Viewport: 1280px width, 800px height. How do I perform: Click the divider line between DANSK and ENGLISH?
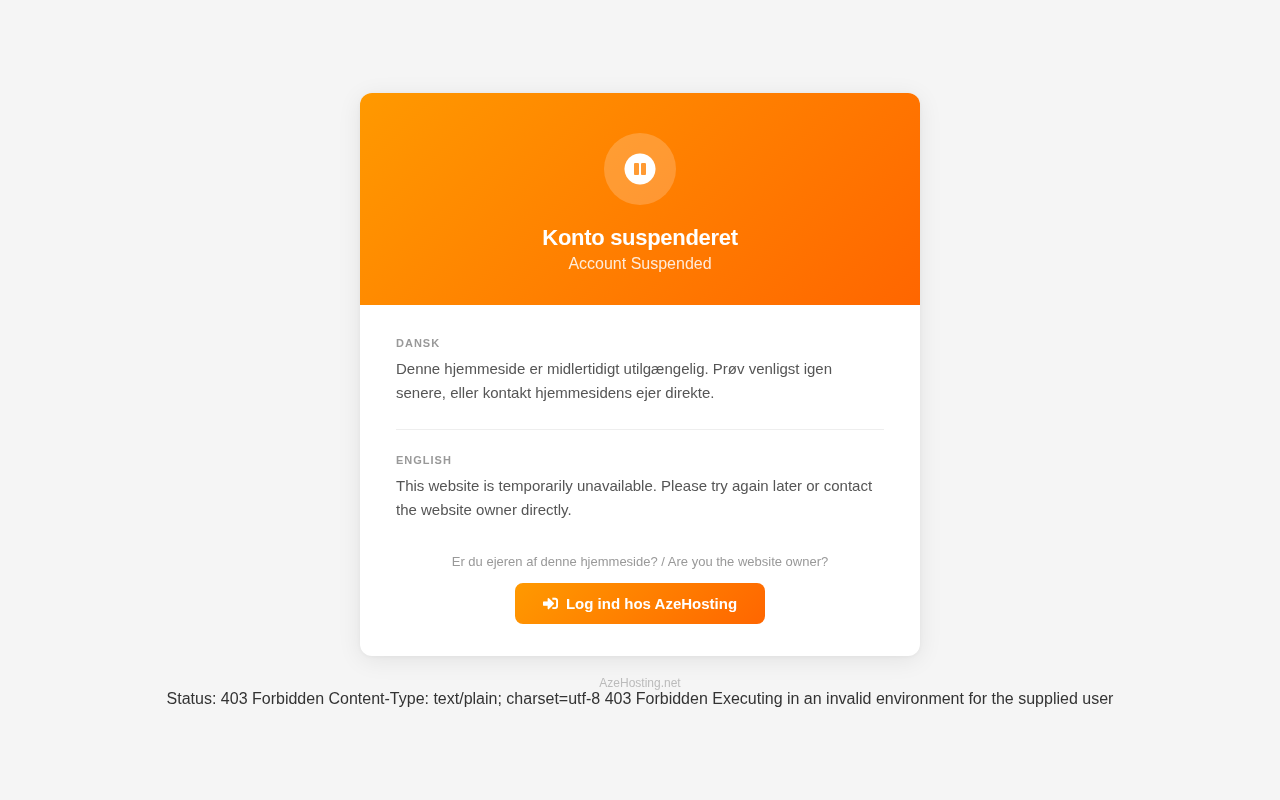click(640, 430)
